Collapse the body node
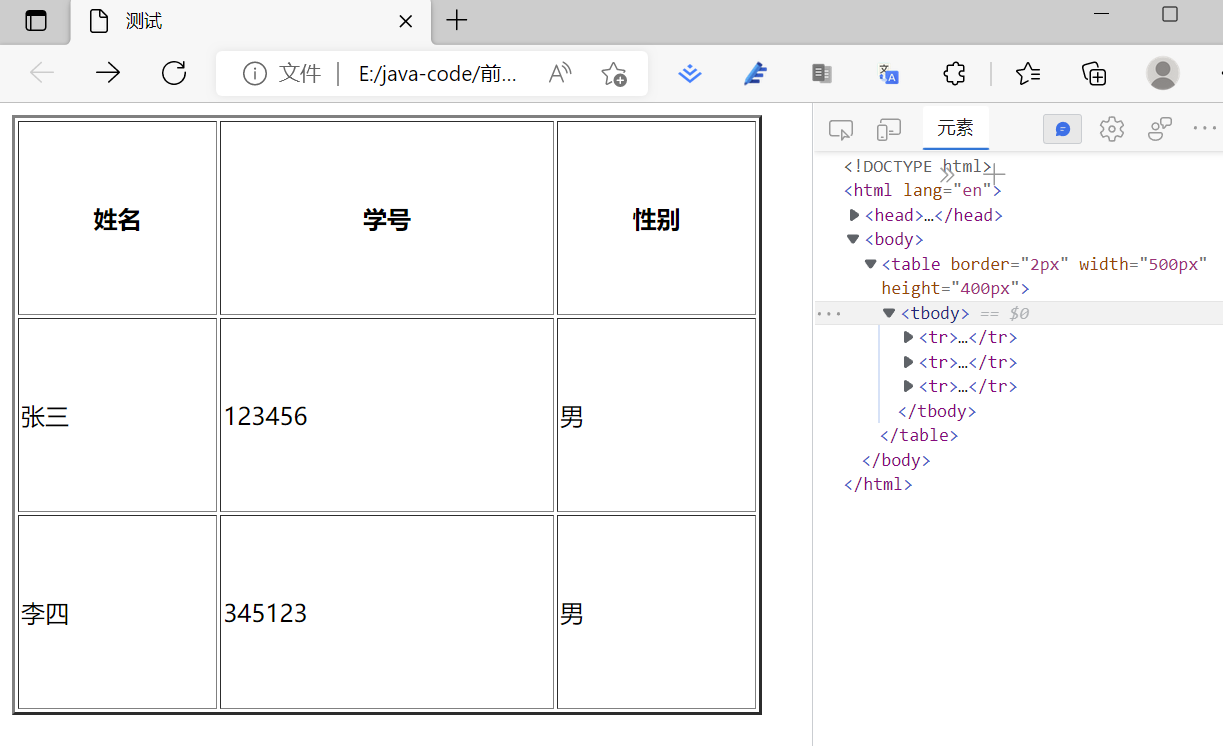1223x746 pixels. [853, 239]
